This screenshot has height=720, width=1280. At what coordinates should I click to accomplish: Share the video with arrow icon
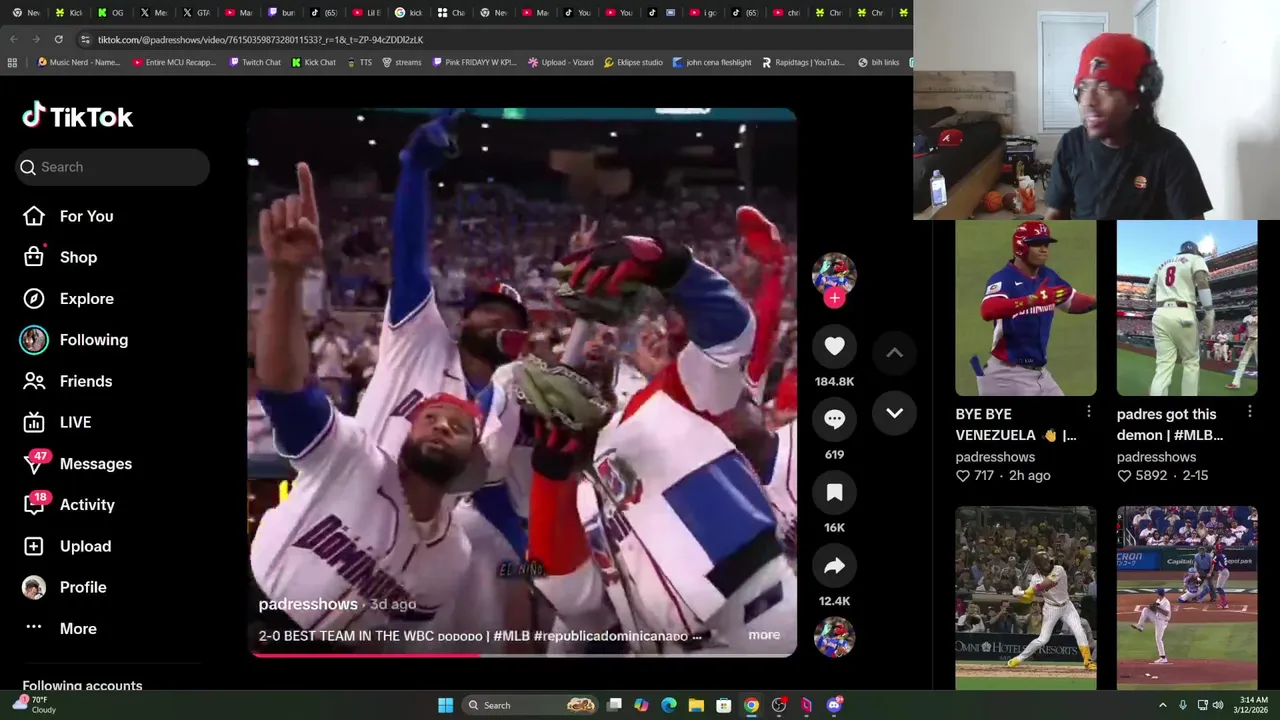tap(834, 566)
